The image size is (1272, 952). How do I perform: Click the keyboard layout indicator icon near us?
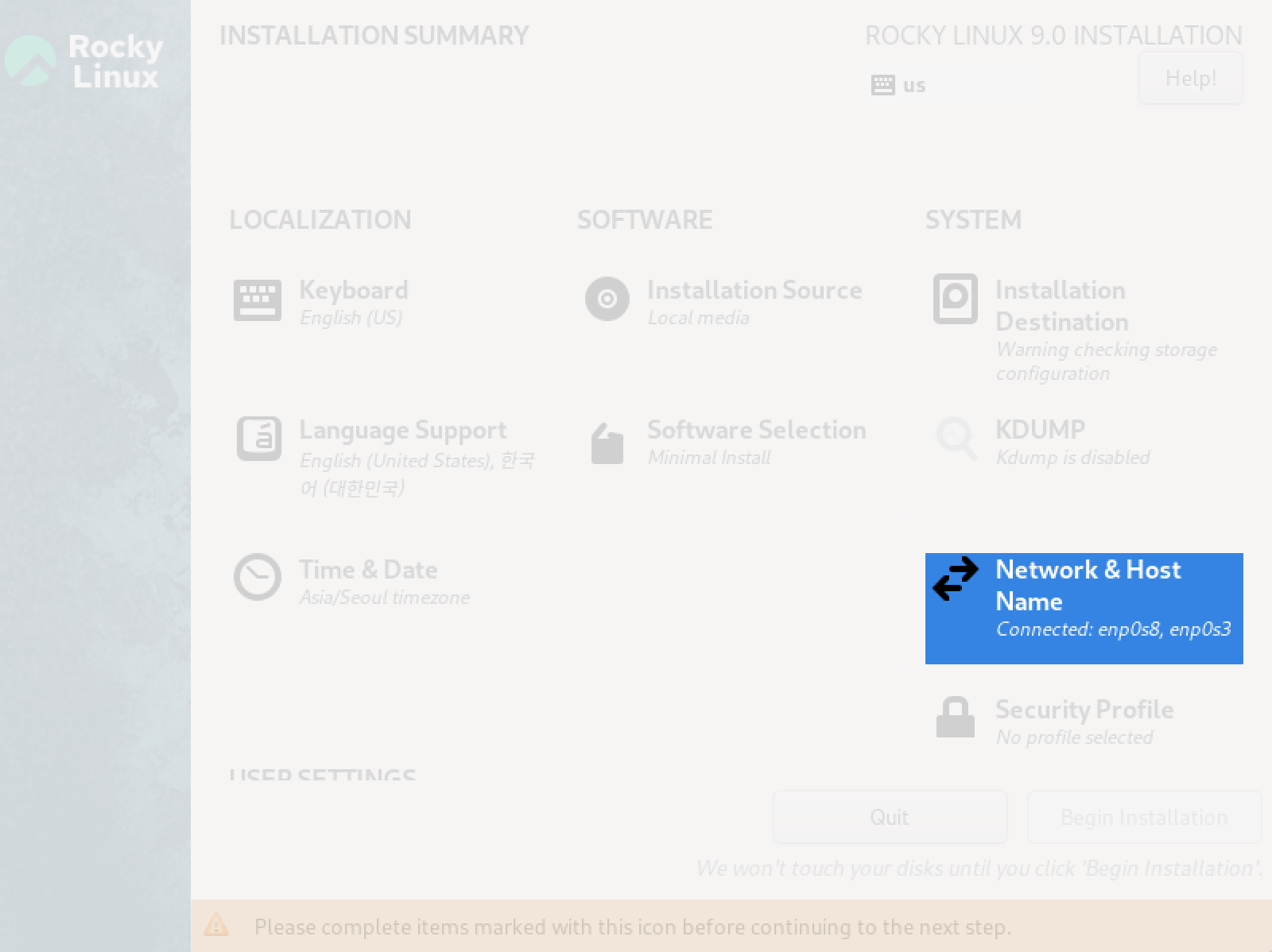click(882, 85)
